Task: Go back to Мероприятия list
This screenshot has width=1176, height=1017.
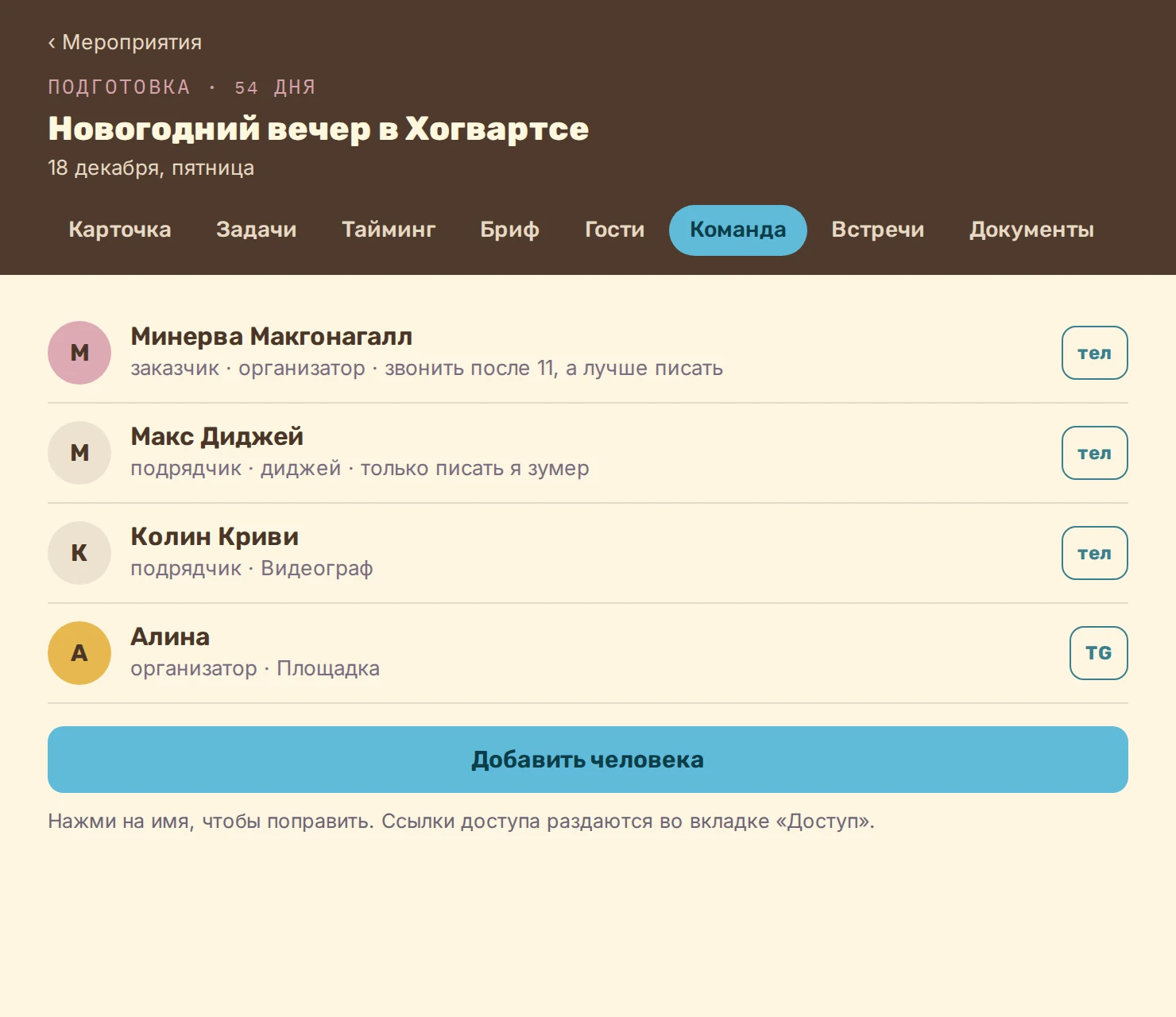Action: 125,42
